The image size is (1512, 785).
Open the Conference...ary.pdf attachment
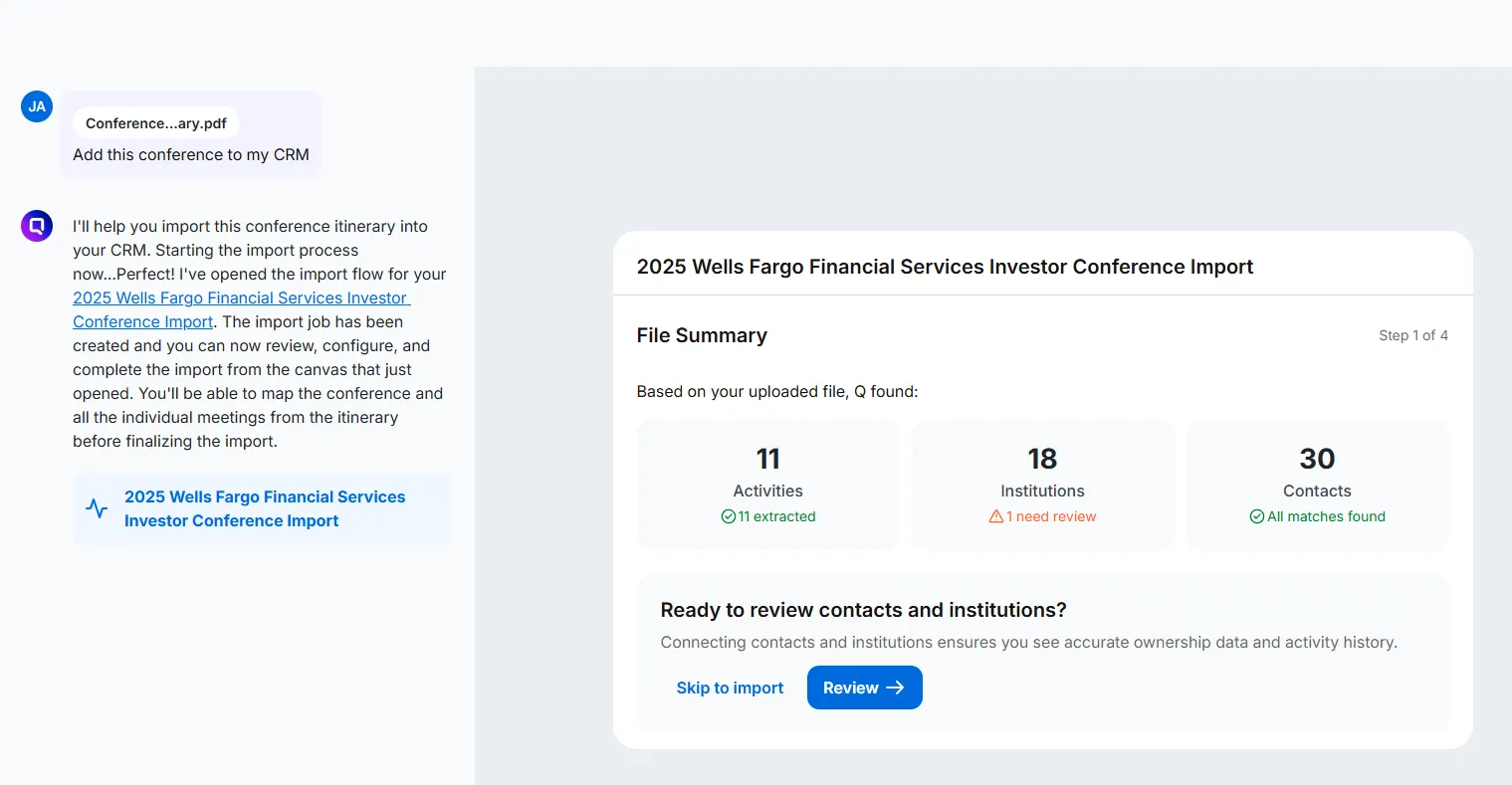pyautogui.click(x=156, y=123)
